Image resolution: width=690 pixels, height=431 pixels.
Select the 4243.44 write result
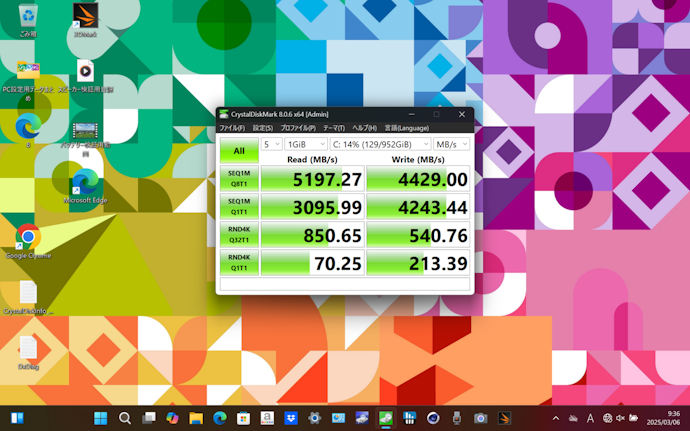point(418,207)
